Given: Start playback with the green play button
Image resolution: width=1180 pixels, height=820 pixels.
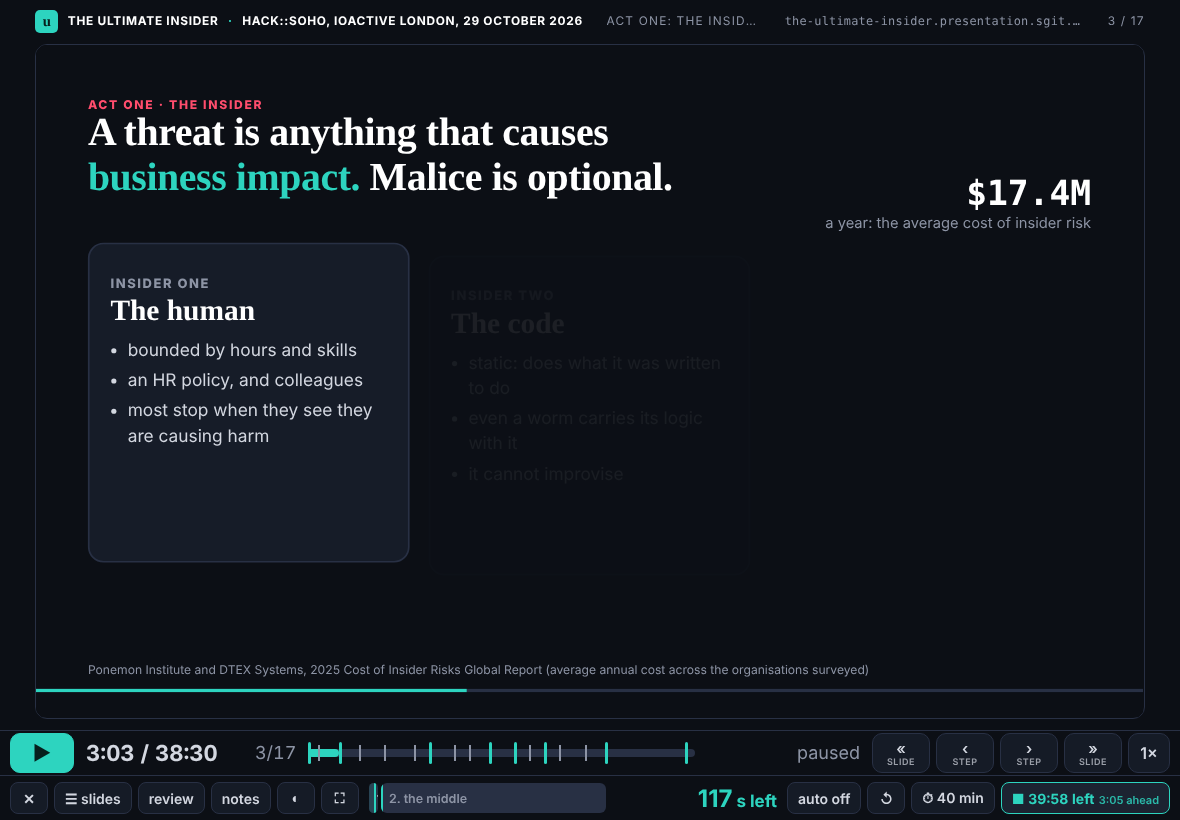Looking at the screenshot, I should 42,753.
